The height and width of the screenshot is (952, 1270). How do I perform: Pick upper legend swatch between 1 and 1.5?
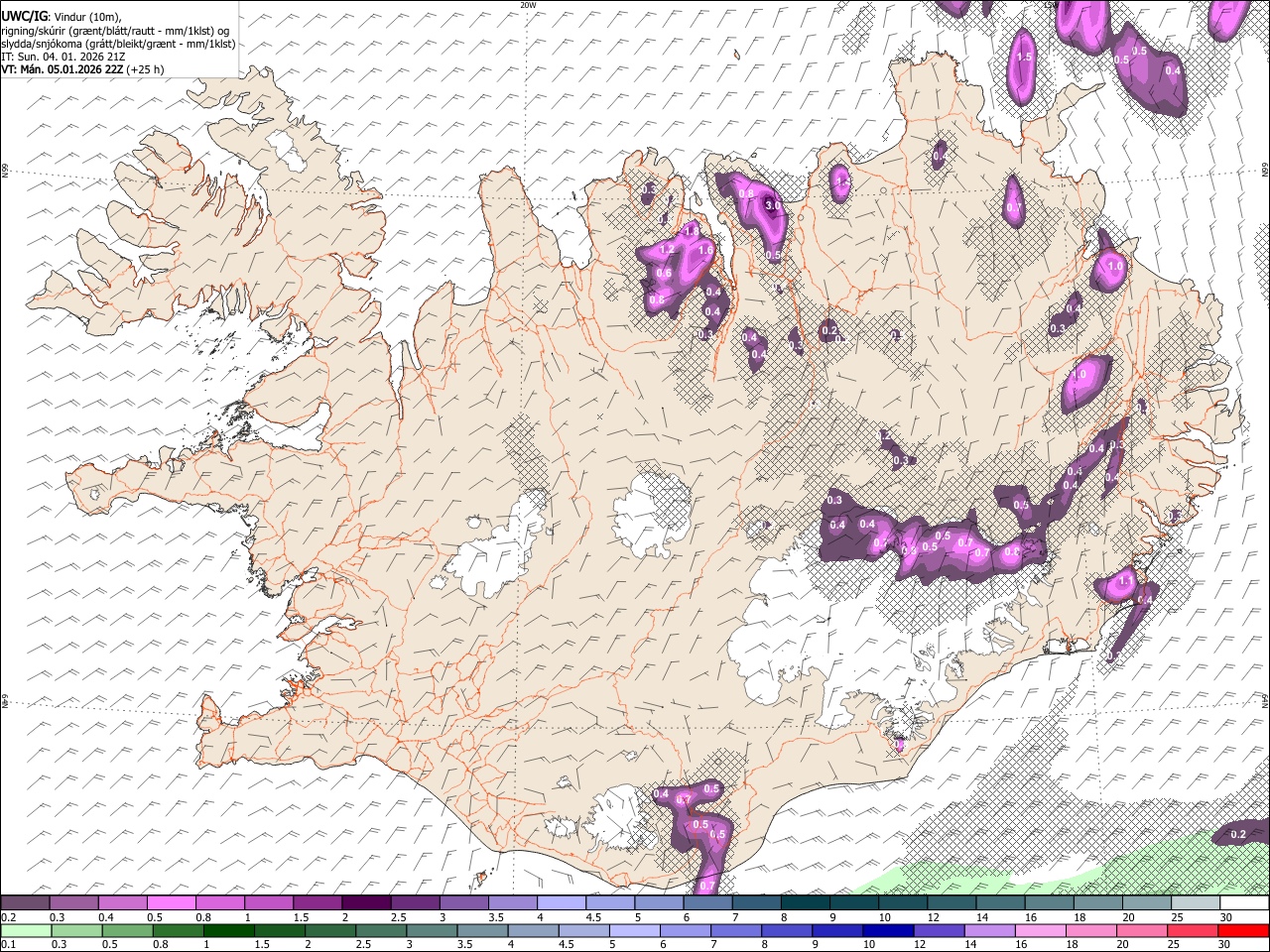pyautogui.click(x=269, y=903)
